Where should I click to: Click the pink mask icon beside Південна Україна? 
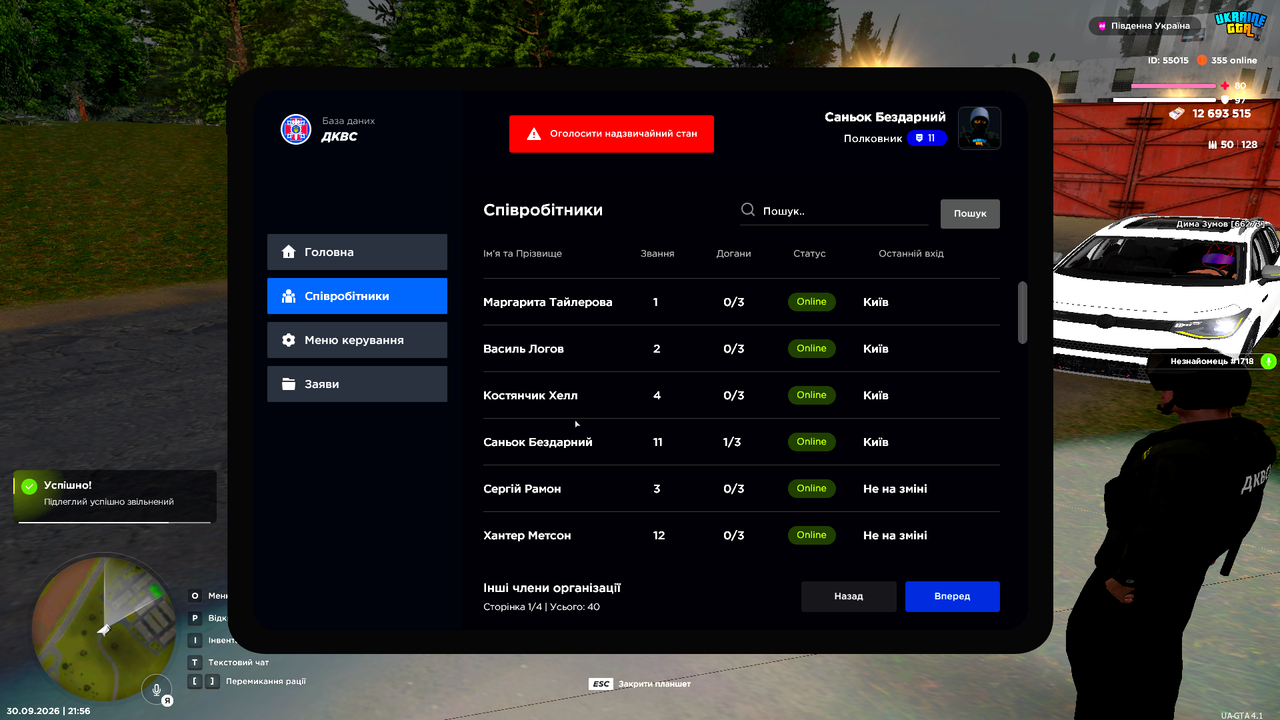pyautogui.click(x=1102, y=26)
